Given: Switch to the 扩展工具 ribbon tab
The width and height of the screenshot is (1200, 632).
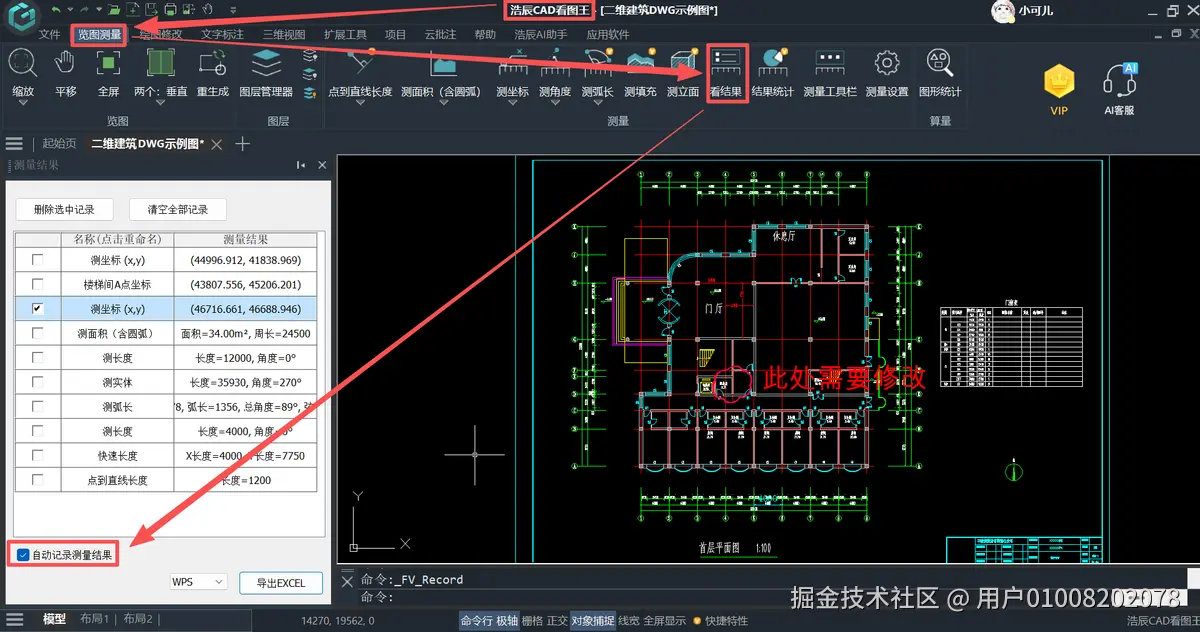Looking at the screenshot, I should pos(345,34).
